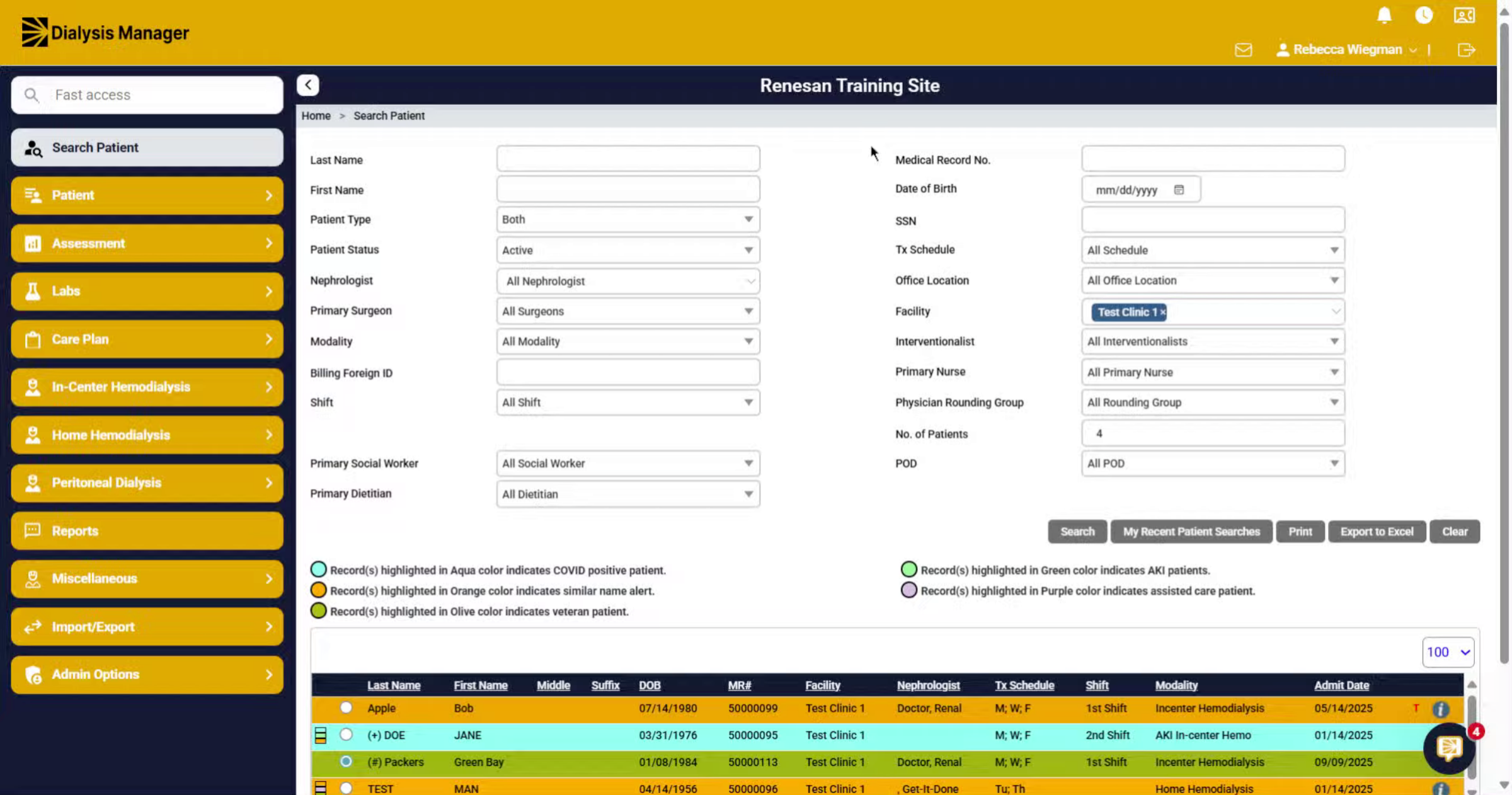
Task: Expand the Labs sidebar menu
Action: (147, 291)
